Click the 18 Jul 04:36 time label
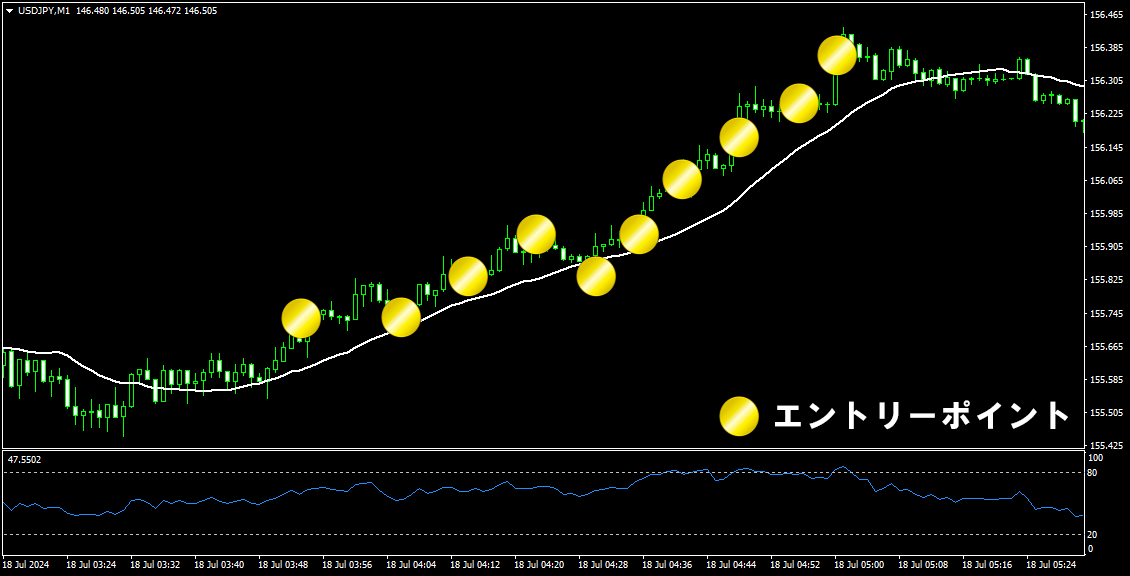Screen dimensions: 1130x576 668,564
